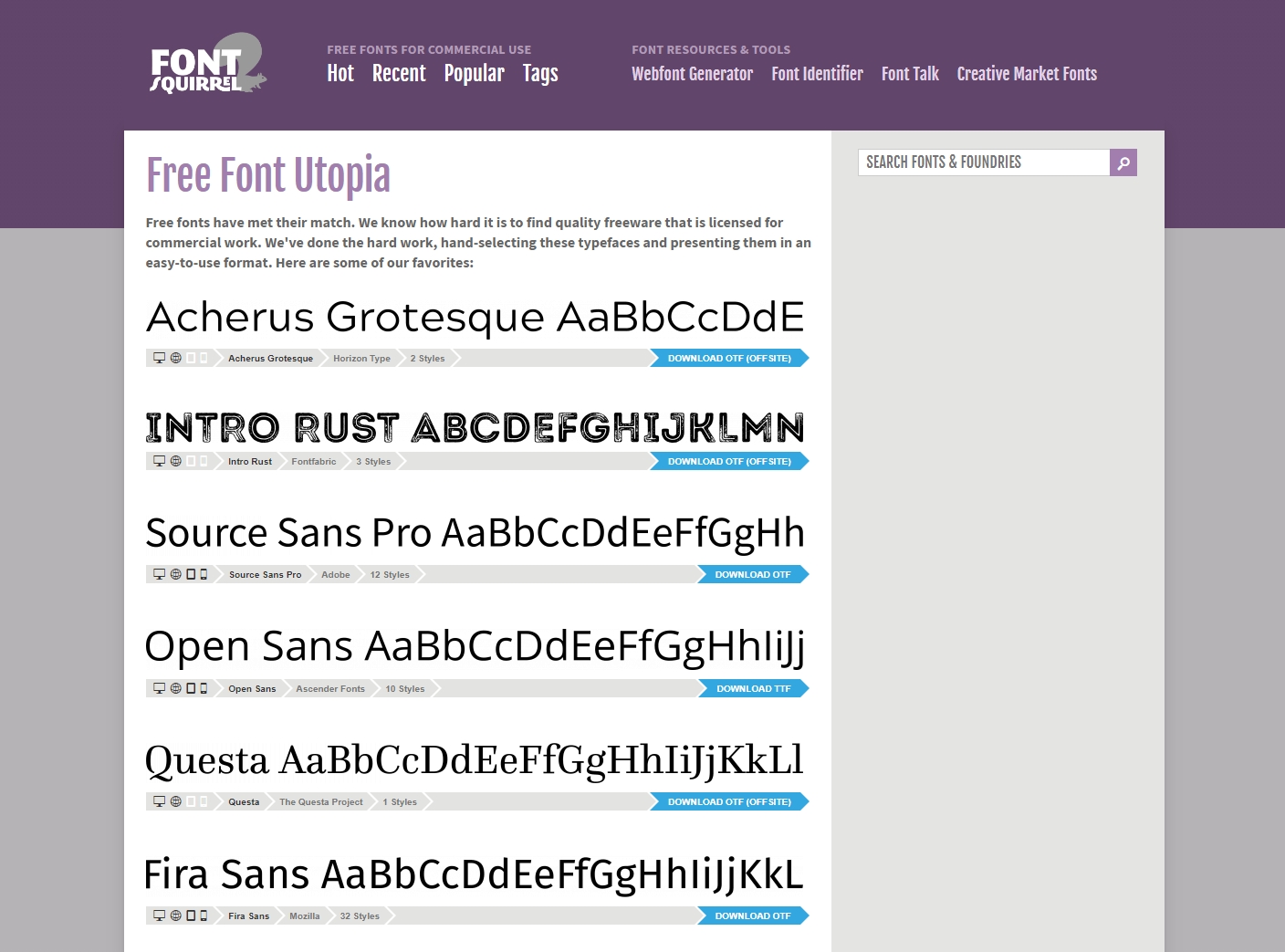1285x952 pixels.
Task: Click app phone icon in Open Sans row
Action: 204,688
